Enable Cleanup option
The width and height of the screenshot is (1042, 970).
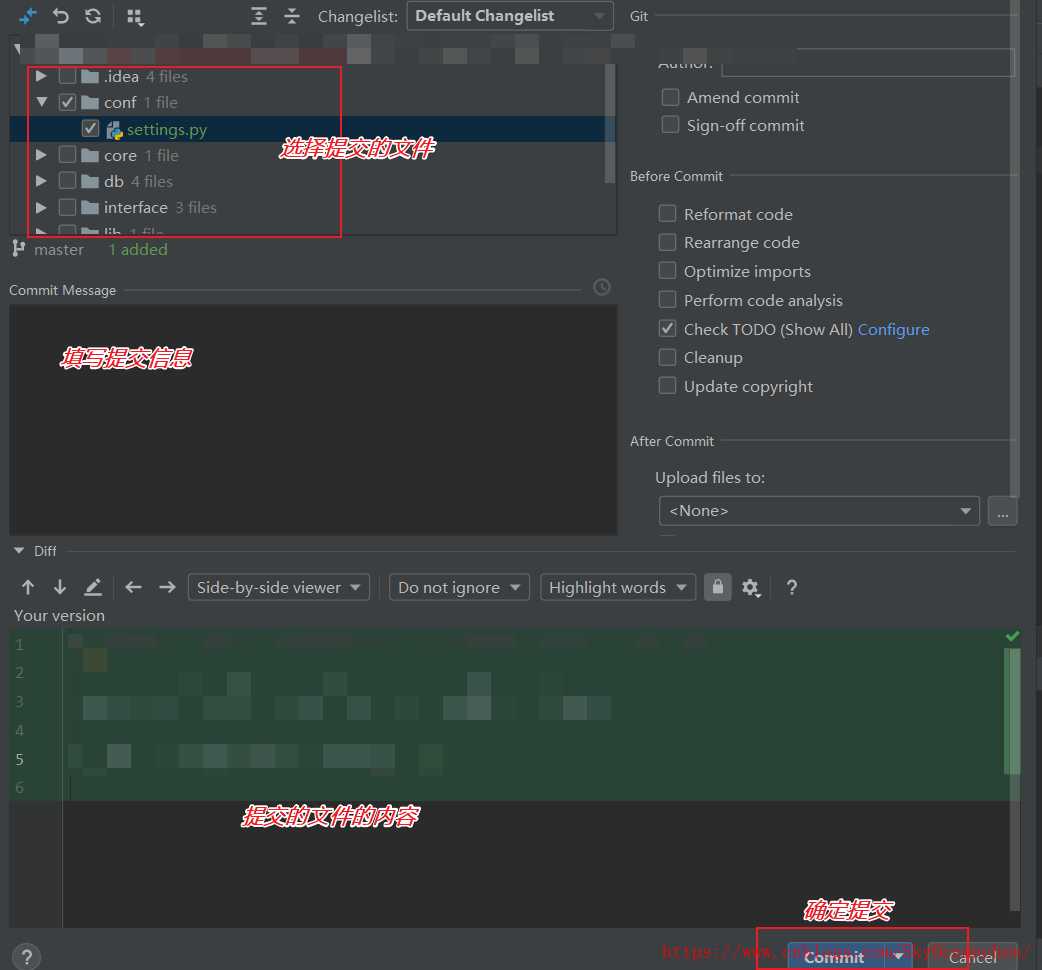coord(667,357)
